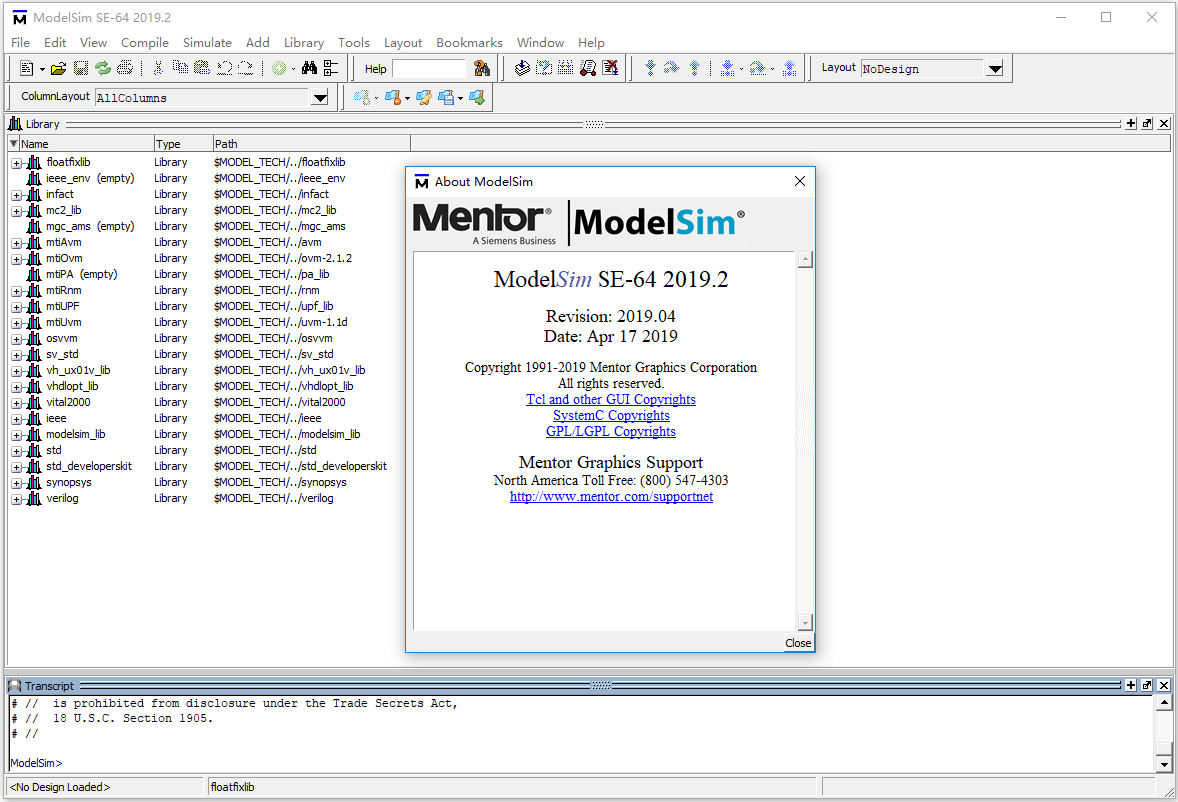Click the Save toolbar icon

(x=80, y=67)
